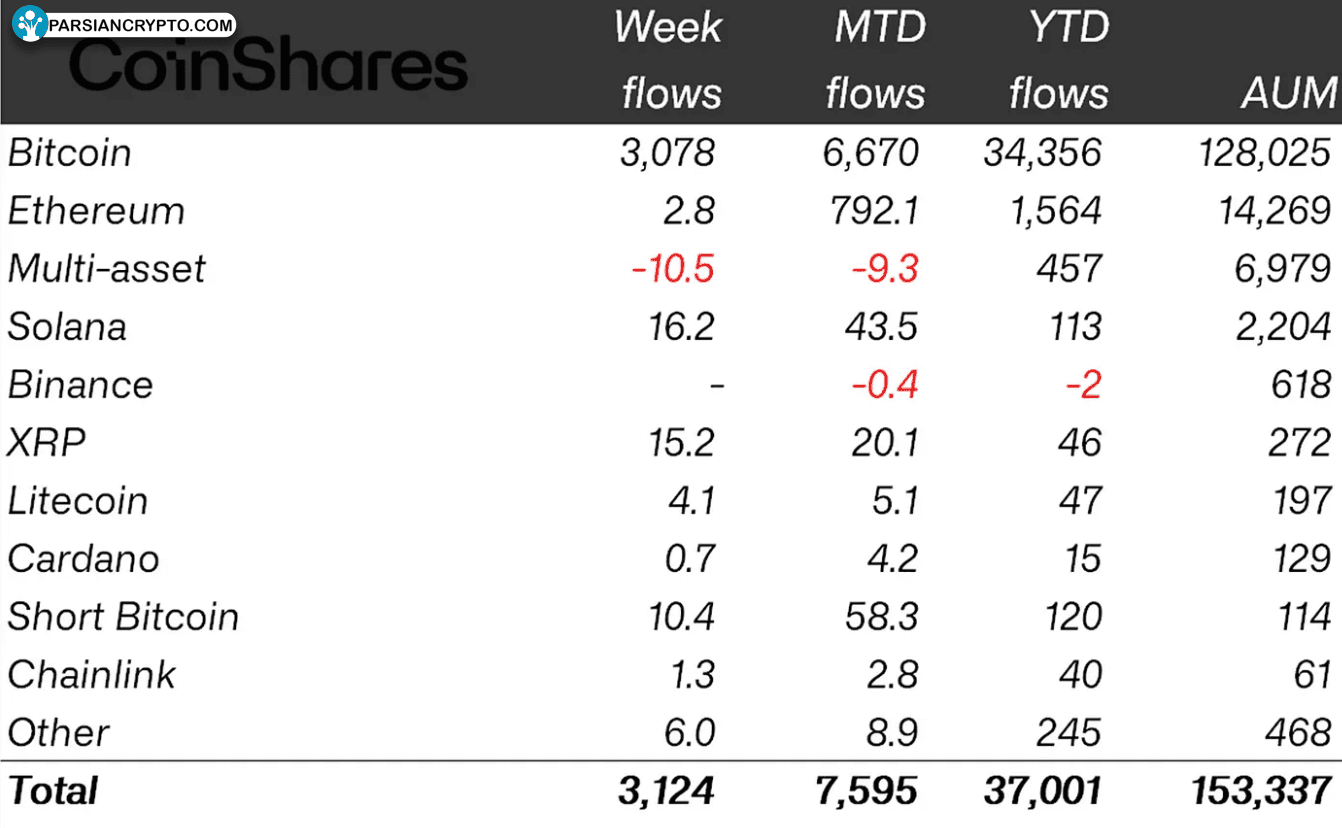Select the Week flows column header
1342x828 pixels.
[x=669, y=60]
